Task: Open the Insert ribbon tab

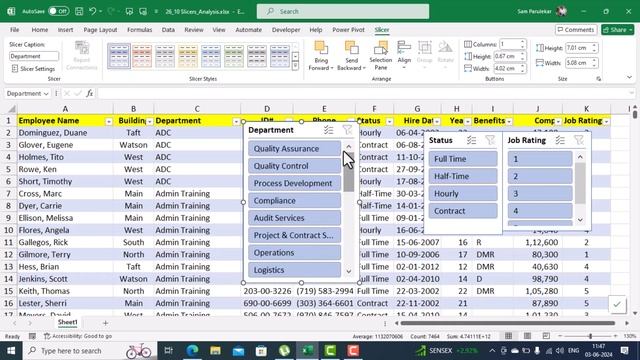Action: 65,30
